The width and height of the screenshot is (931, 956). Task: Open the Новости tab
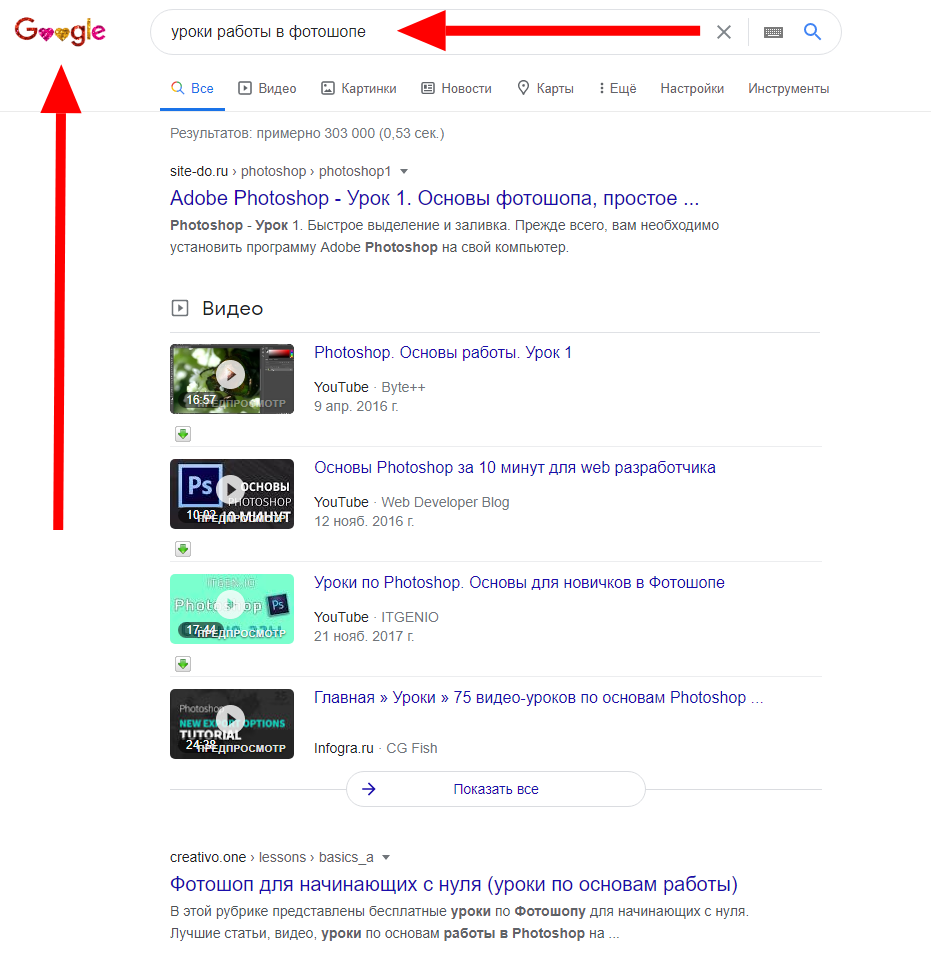point(456,88)
